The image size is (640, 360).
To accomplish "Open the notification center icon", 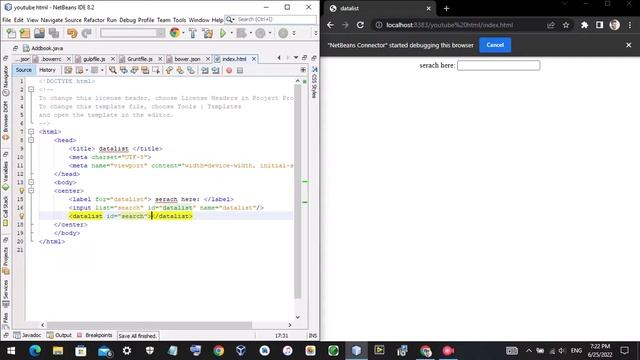I will pyautogui.click(x=624, y=351).
